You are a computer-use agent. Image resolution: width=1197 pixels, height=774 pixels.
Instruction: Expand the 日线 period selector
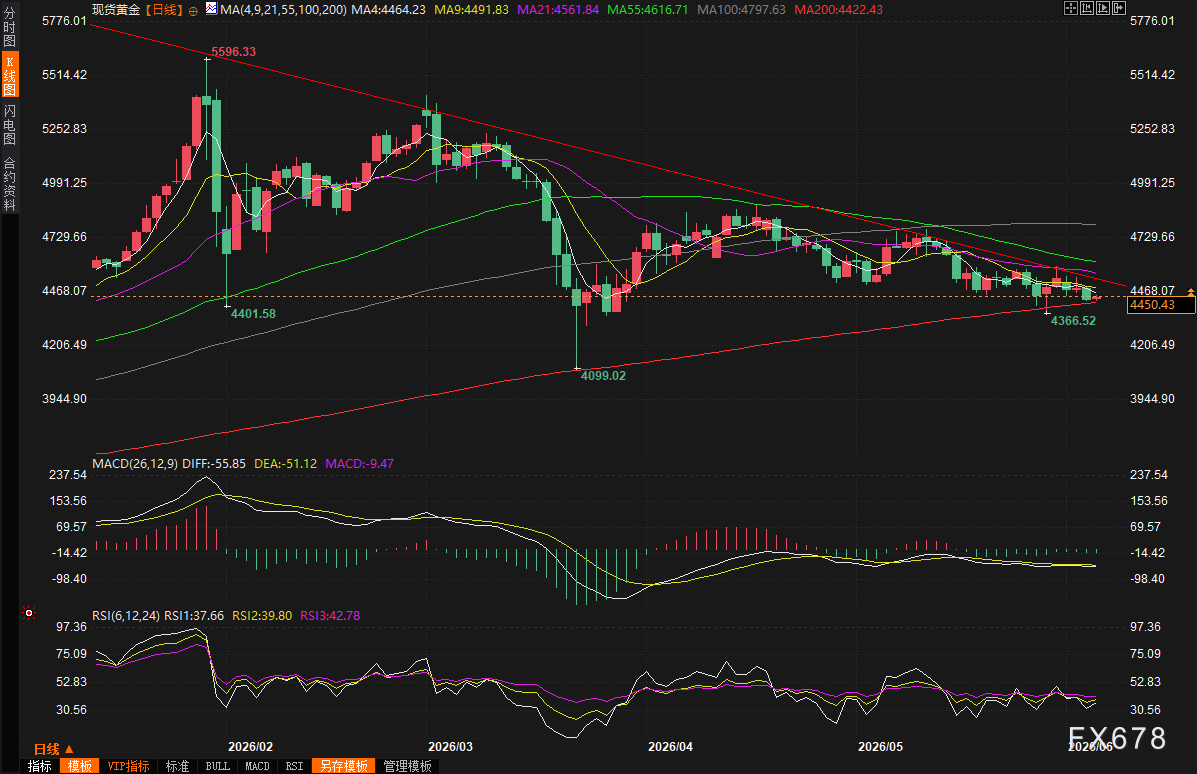[53, 749]
